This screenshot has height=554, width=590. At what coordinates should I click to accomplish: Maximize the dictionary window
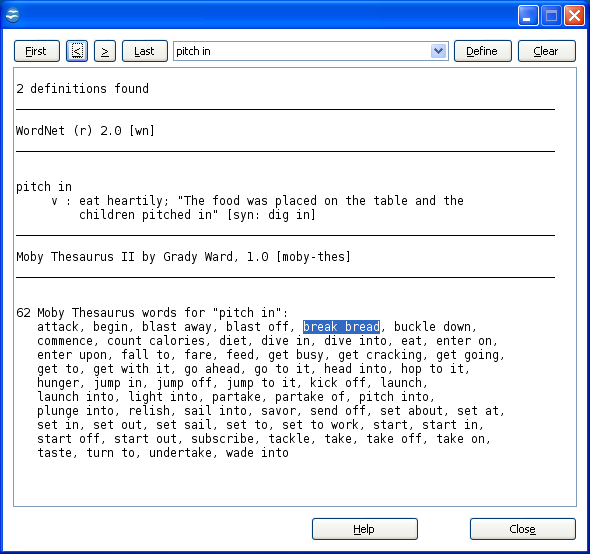[x=551, y=16]
